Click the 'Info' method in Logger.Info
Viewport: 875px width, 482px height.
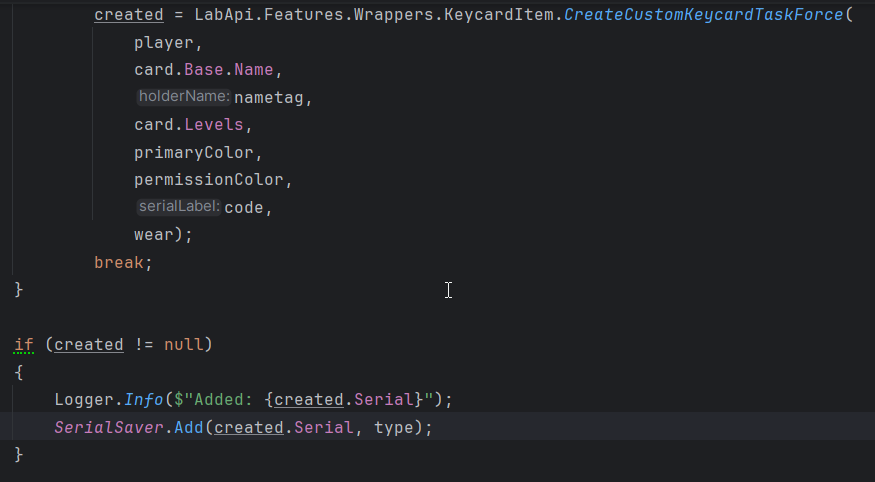[x=143, y=399]
